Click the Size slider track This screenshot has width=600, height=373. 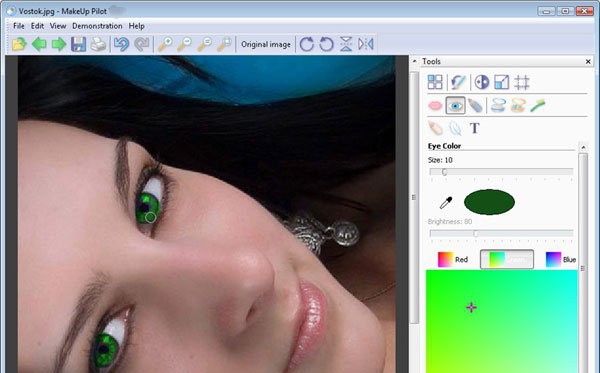(x=501, y=172)
